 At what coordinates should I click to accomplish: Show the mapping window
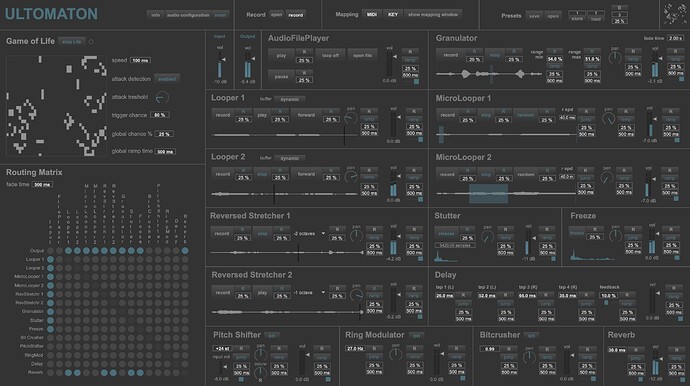(433, 15)
